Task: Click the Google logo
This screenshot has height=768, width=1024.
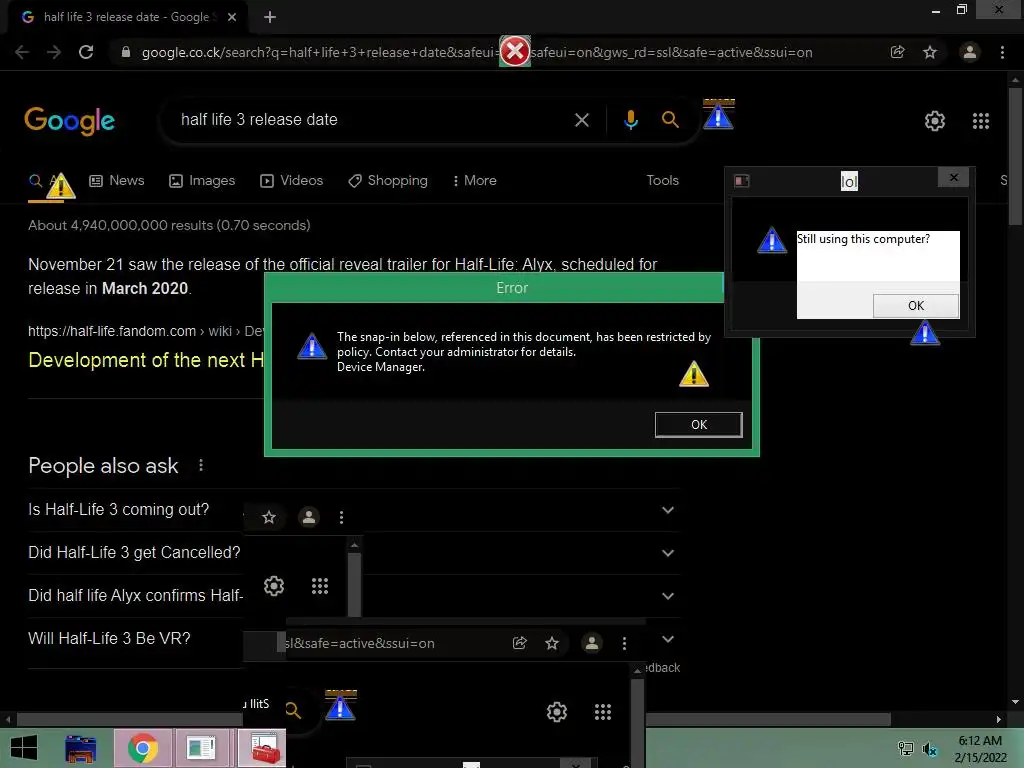Action: [x=69, y=121]
